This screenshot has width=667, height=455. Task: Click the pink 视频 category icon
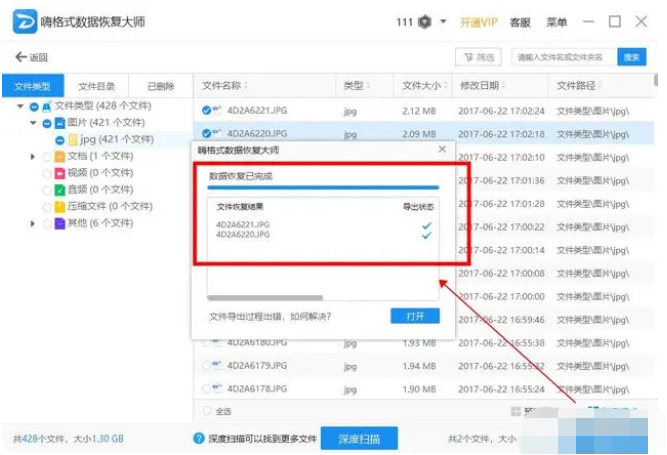coord(60,173)
